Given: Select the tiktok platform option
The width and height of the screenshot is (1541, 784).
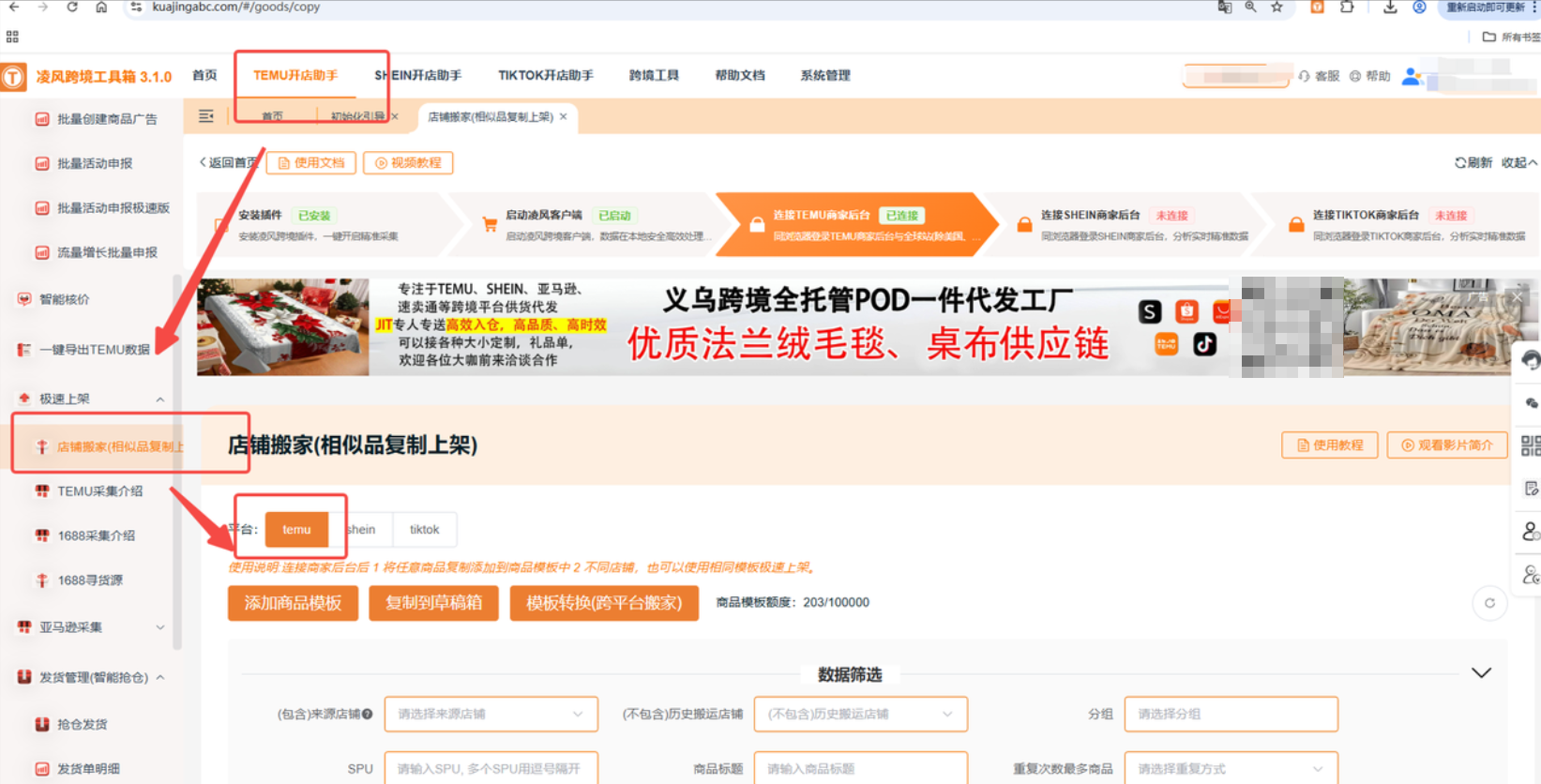Looking at the screenshot, I should coord(424,529).
